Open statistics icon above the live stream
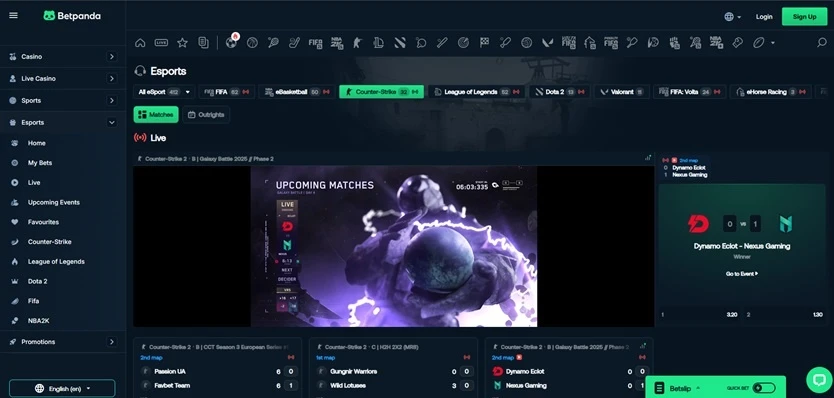 coord(648,158)
